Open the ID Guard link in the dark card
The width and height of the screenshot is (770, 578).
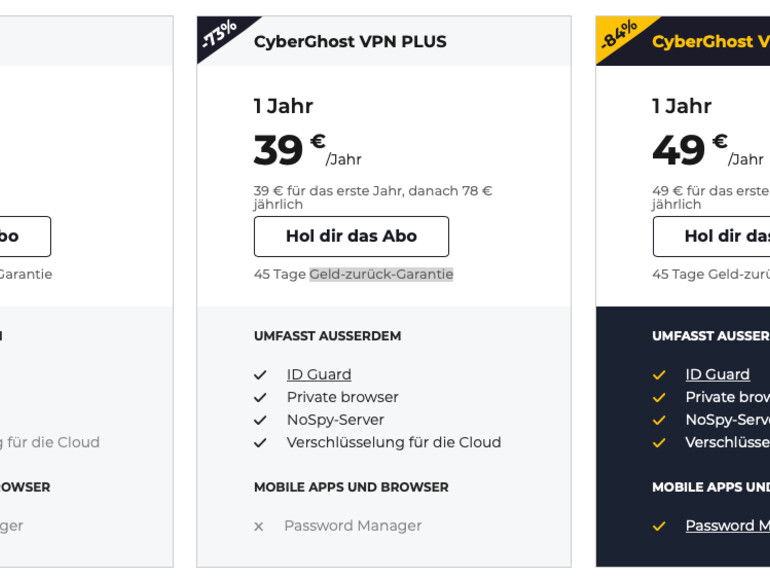click(717, 374)
